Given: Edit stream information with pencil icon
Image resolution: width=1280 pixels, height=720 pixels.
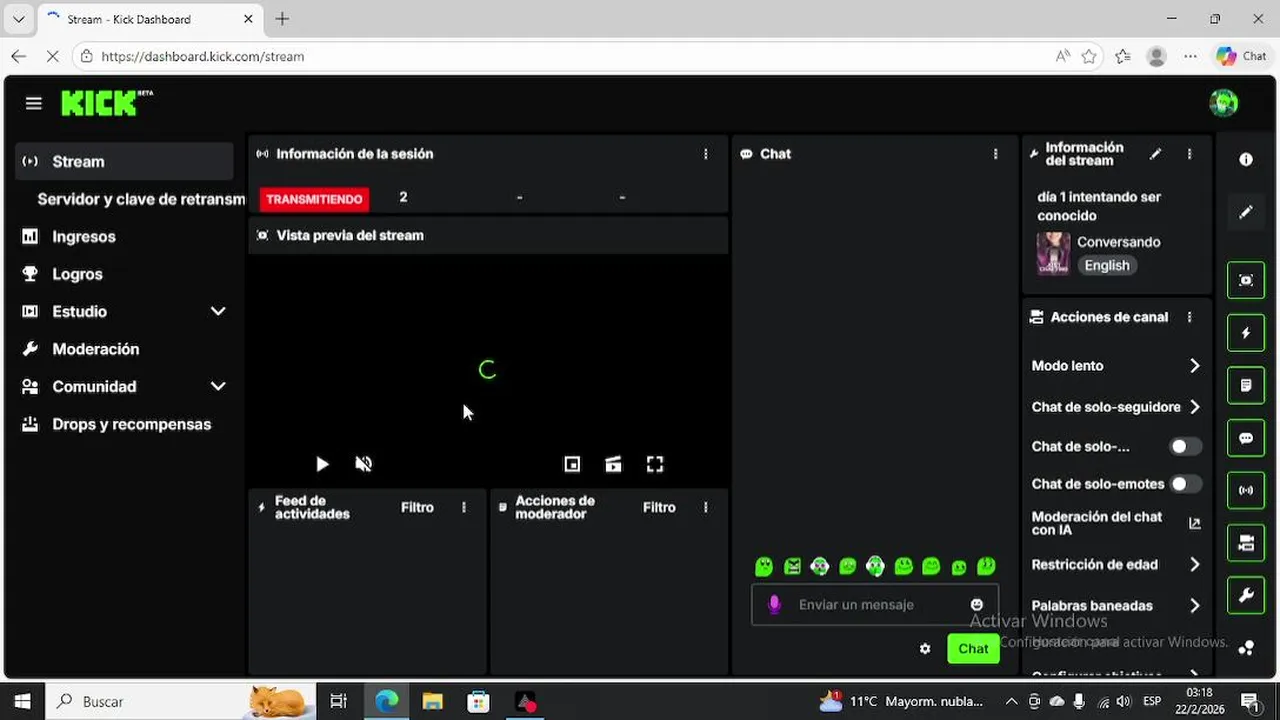Looking at the screenshot, I should [1155, 154].
